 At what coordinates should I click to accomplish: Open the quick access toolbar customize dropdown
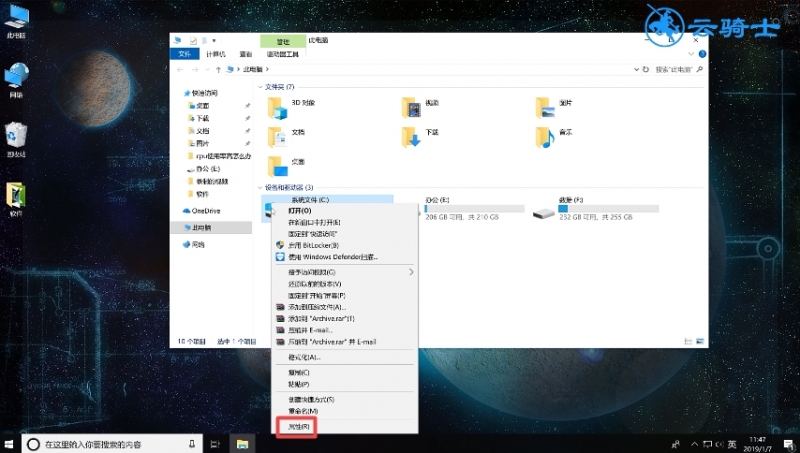point(214,40)
